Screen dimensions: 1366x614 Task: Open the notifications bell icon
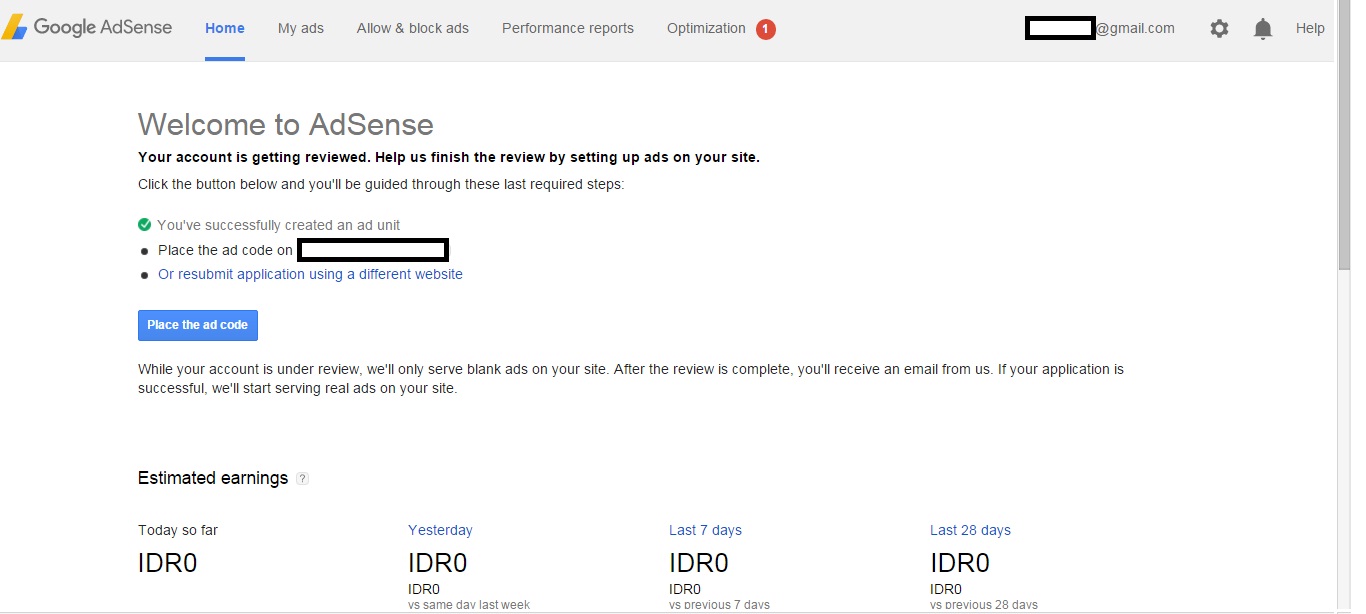[x=1262, y=28]
